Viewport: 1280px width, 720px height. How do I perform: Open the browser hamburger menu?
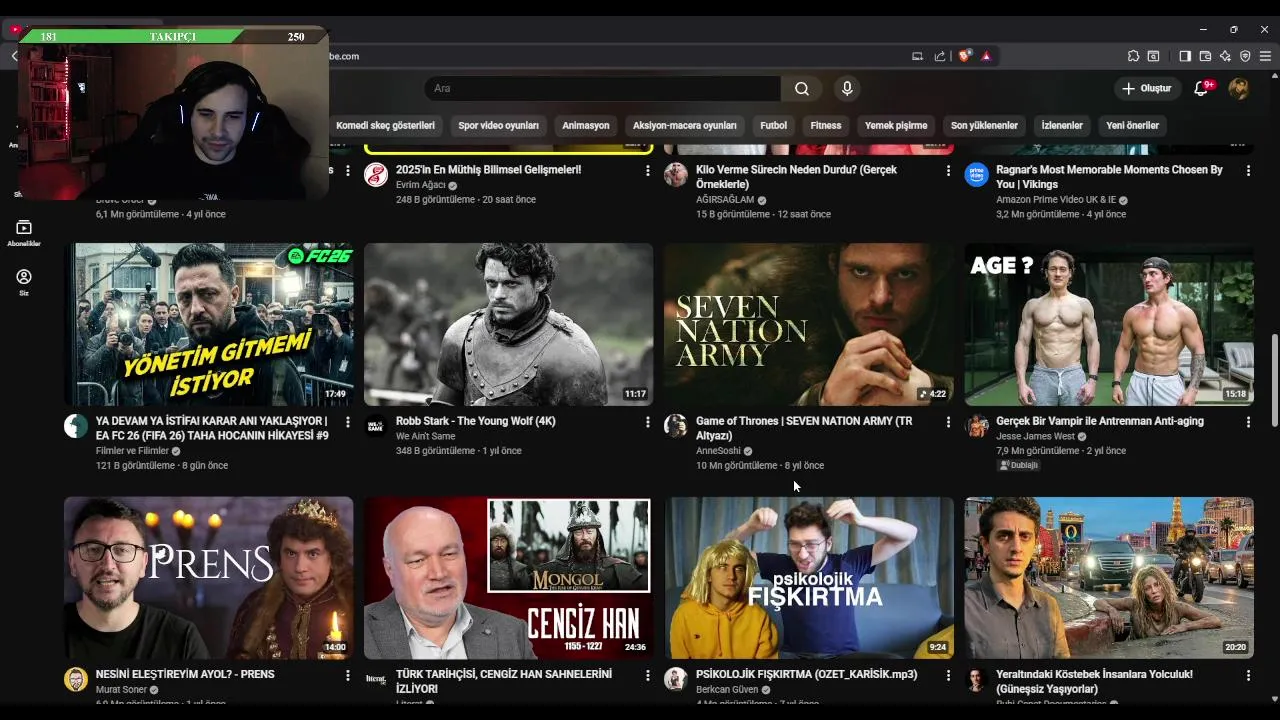[1265, 56]
